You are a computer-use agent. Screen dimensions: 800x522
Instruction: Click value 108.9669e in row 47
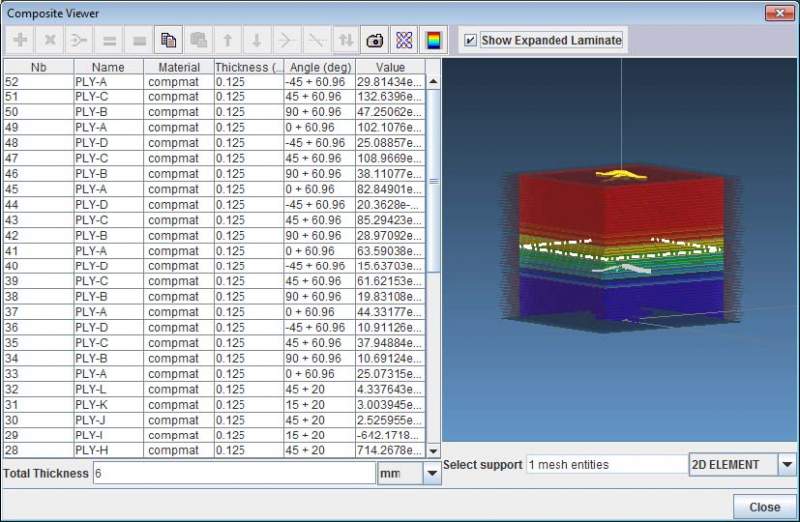[x=389, y=158]
